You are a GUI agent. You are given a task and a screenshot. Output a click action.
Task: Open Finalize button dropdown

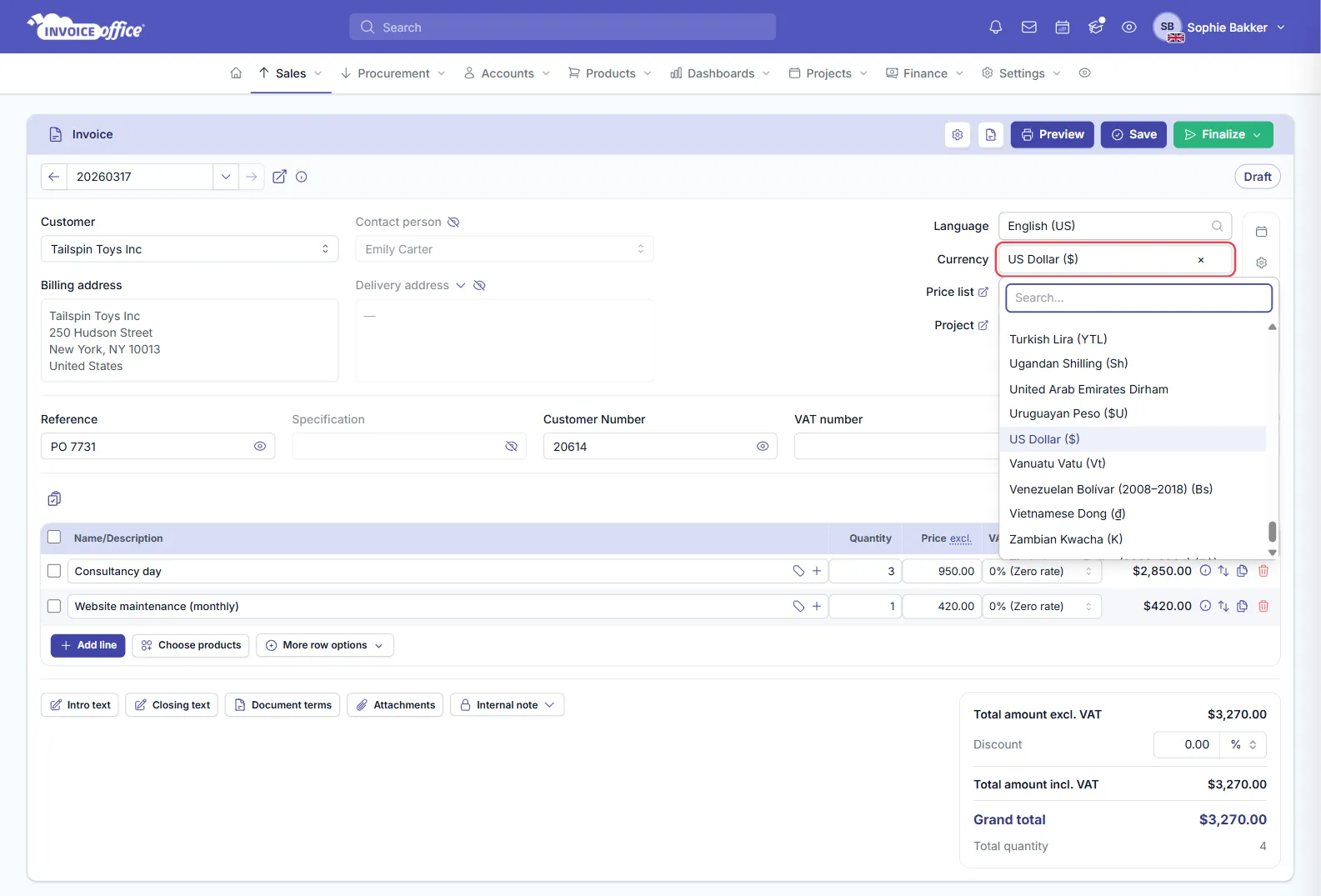click(1257, 134)
